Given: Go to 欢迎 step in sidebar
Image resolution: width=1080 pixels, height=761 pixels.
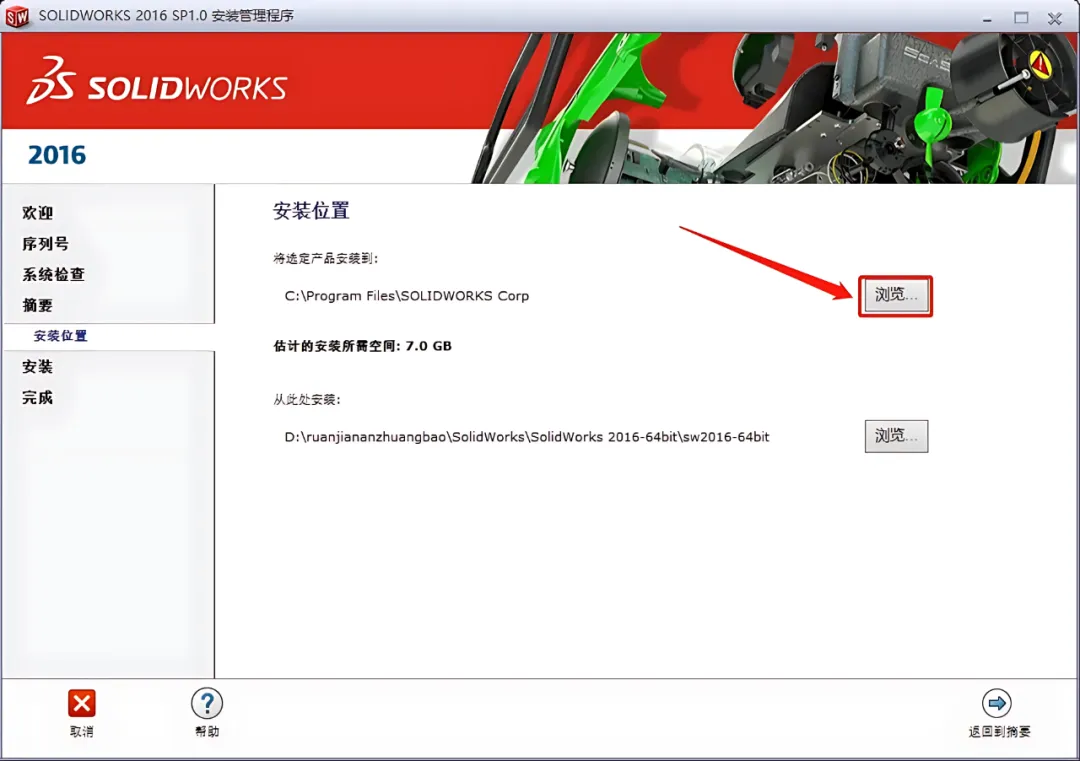Looking at the screenshot, I should pos(38,213).
